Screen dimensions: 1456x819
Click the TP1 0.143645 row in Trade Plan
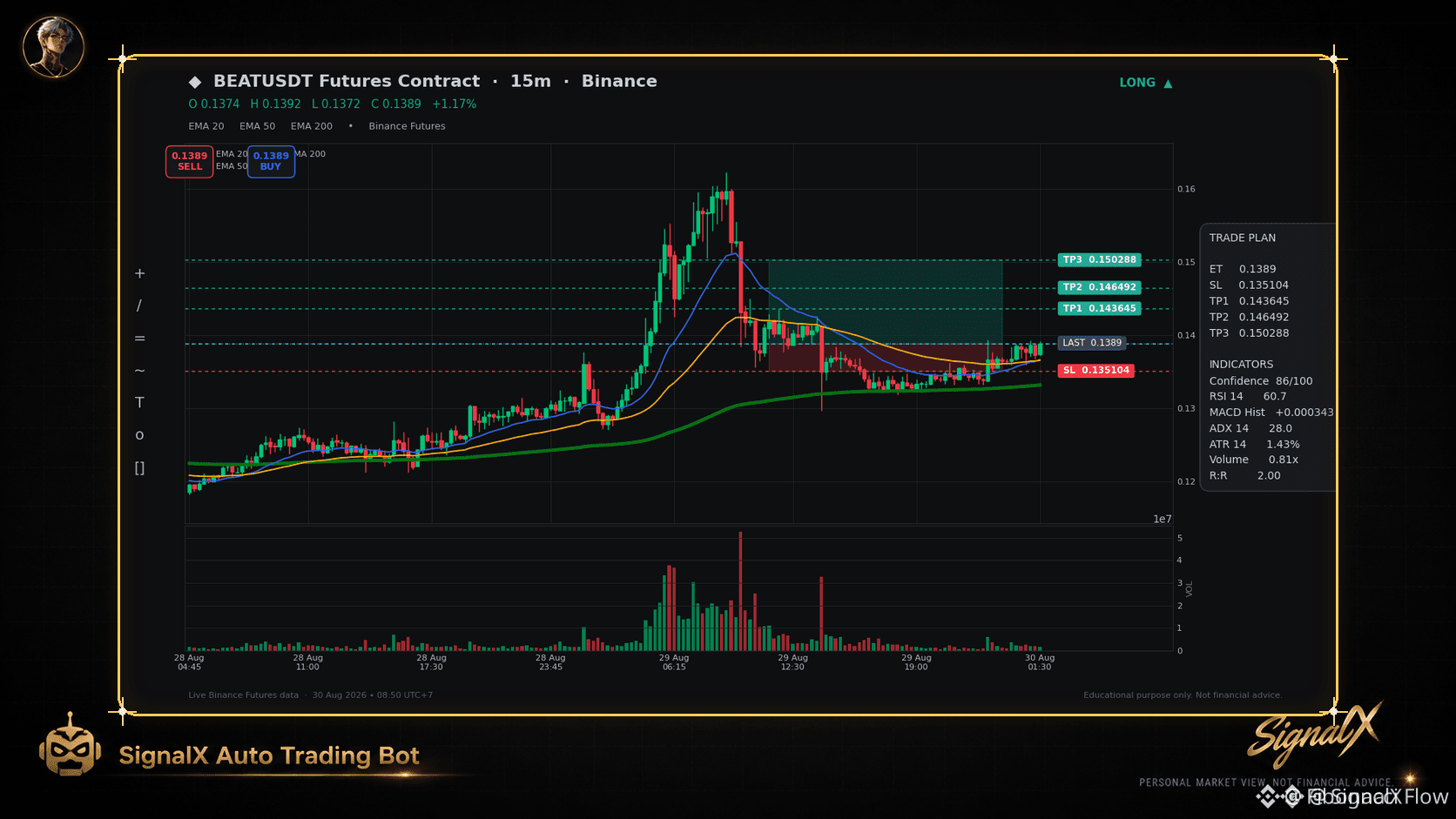1249,301
